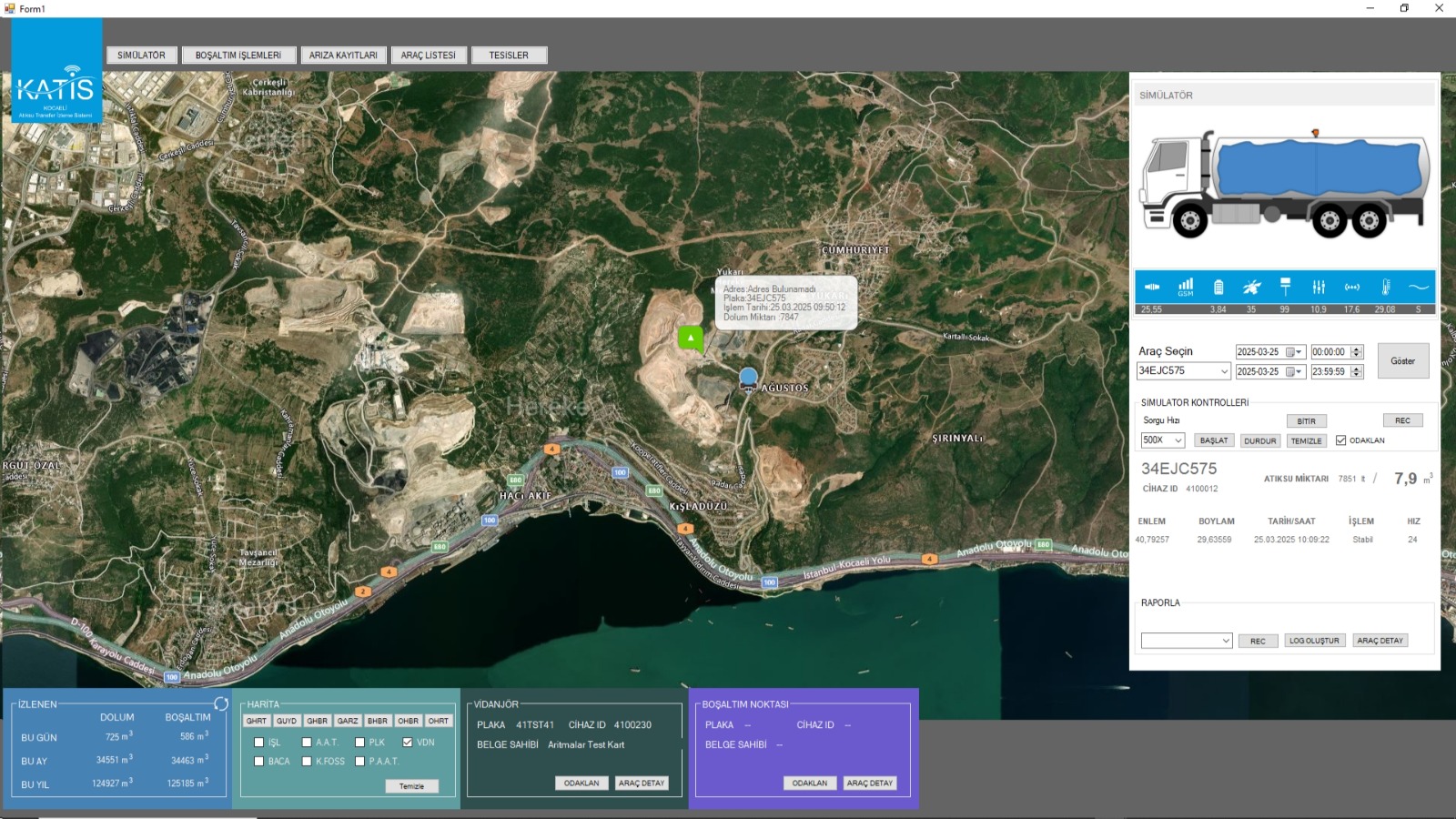This screenshot has width=1456, height=819.
Task: Select the OHBR map type button
Action: (408, 721)
